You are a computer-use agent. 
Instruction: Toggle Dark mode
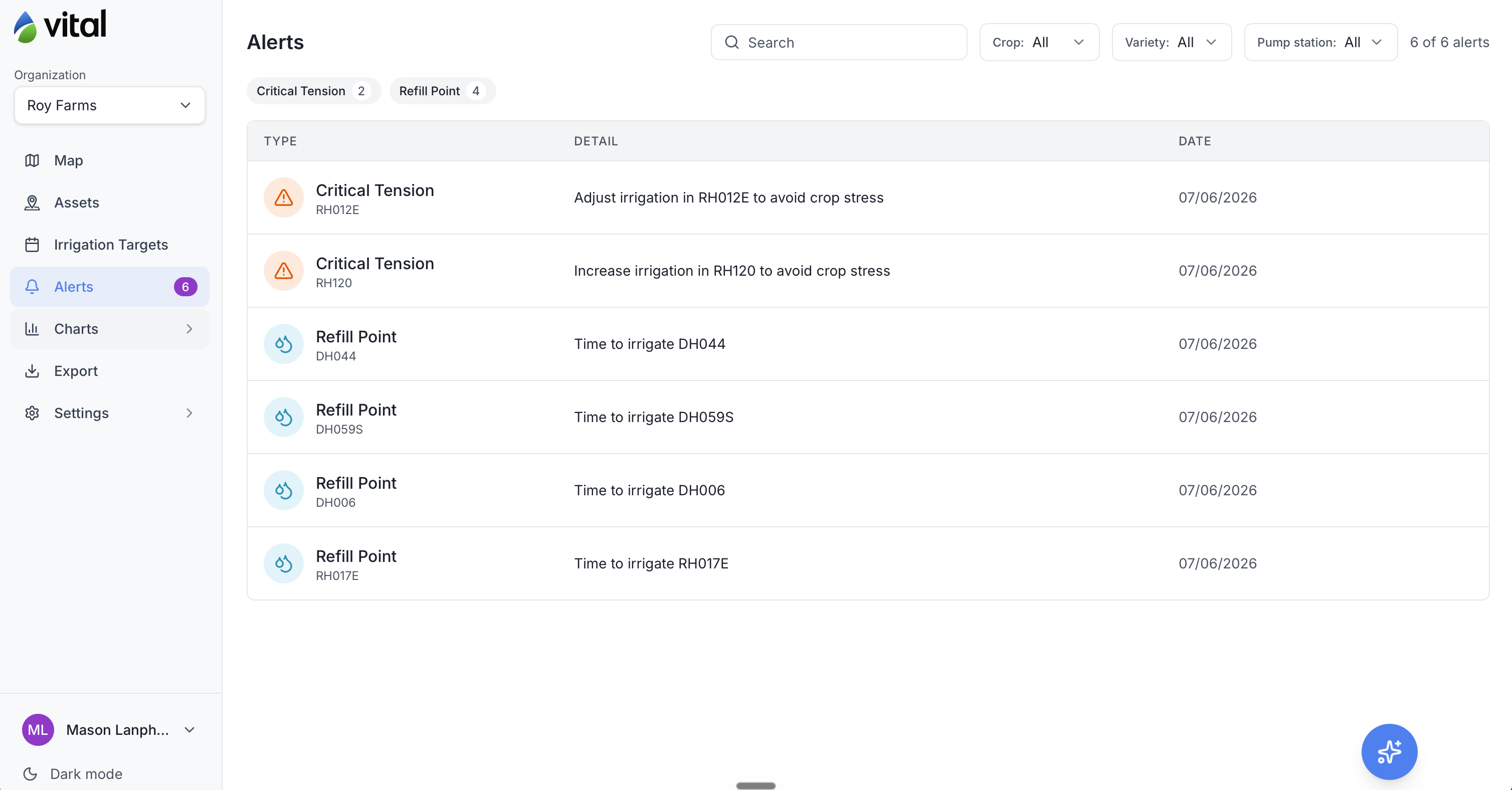pos(73,774)
